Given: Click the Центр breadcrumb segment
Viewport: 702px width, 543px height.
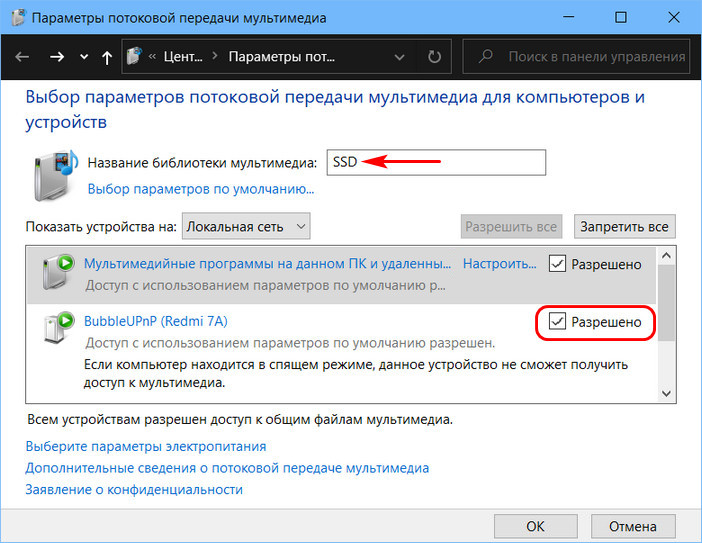Looking at the screenshot, I should coord(187,58).
